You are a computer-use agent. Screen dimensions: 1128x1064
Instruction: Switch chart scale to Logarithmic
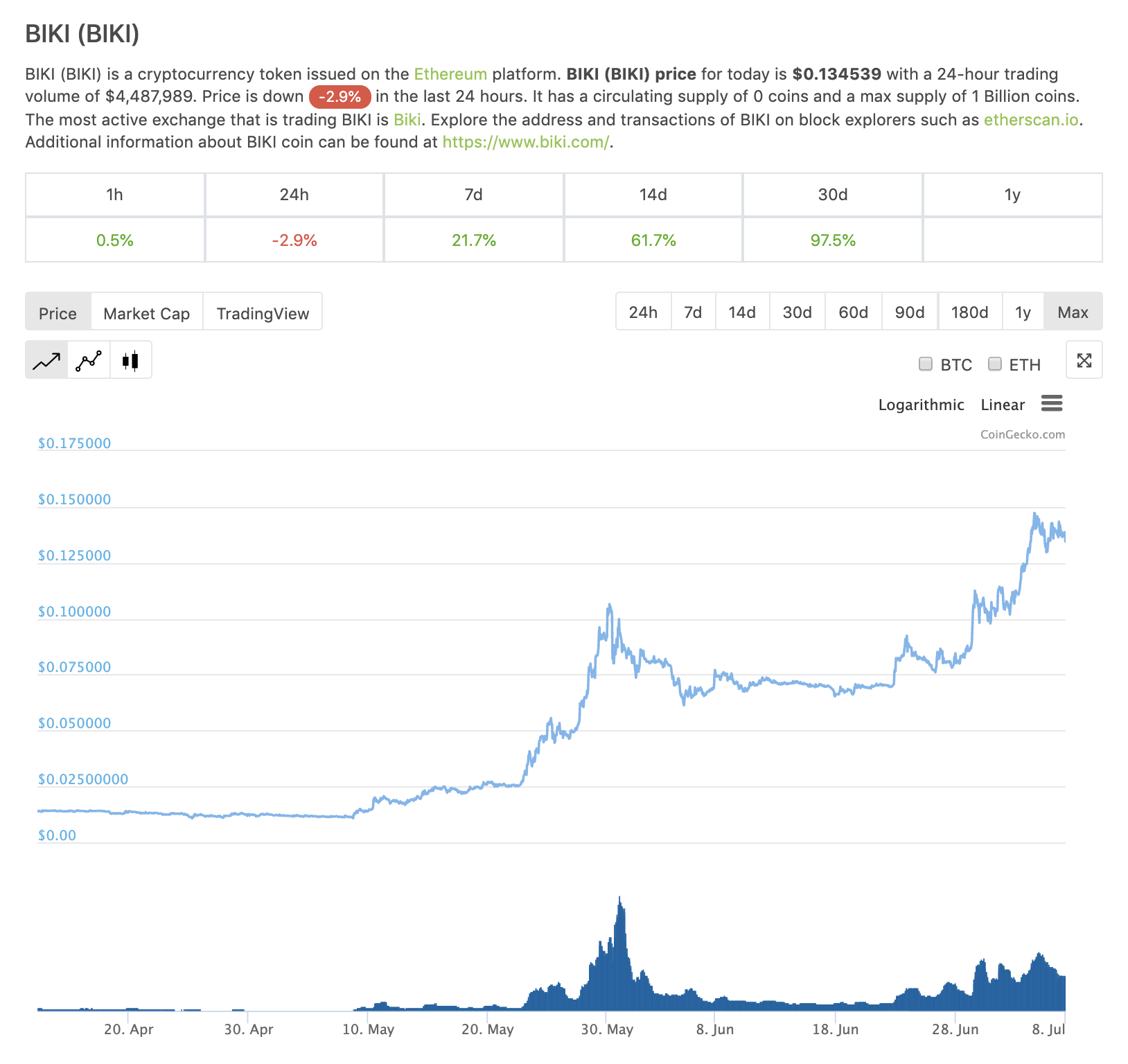921,405
